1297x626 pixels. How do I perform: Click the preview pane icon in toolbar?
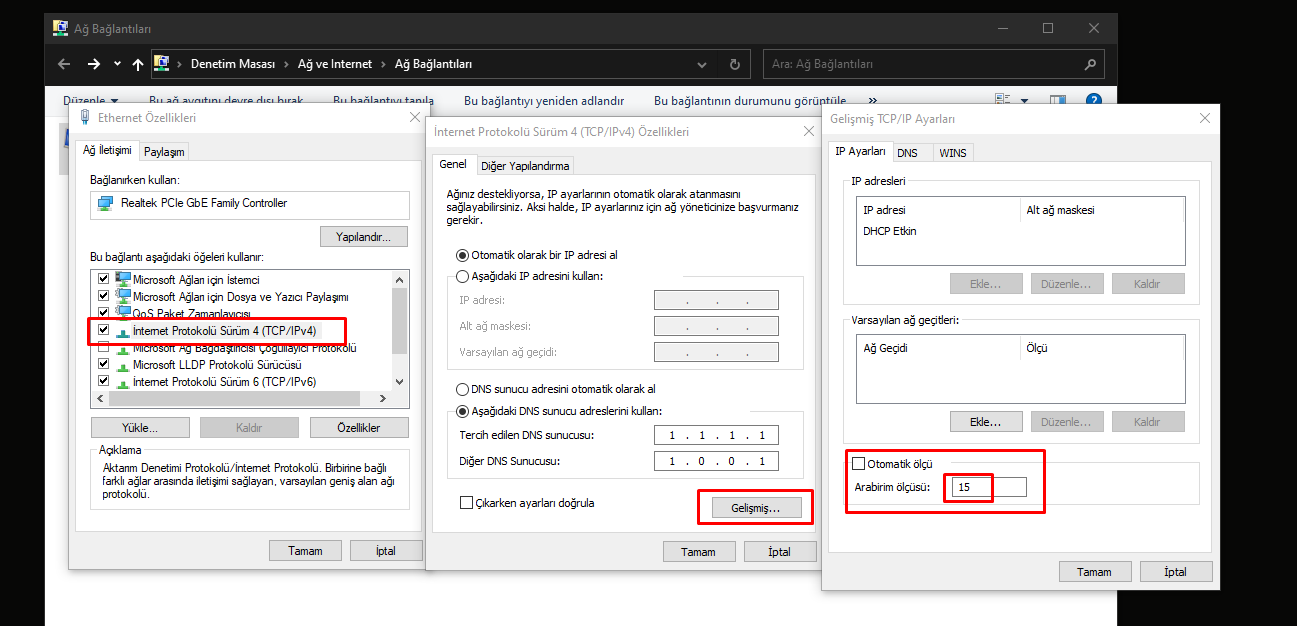point(1060,101)
